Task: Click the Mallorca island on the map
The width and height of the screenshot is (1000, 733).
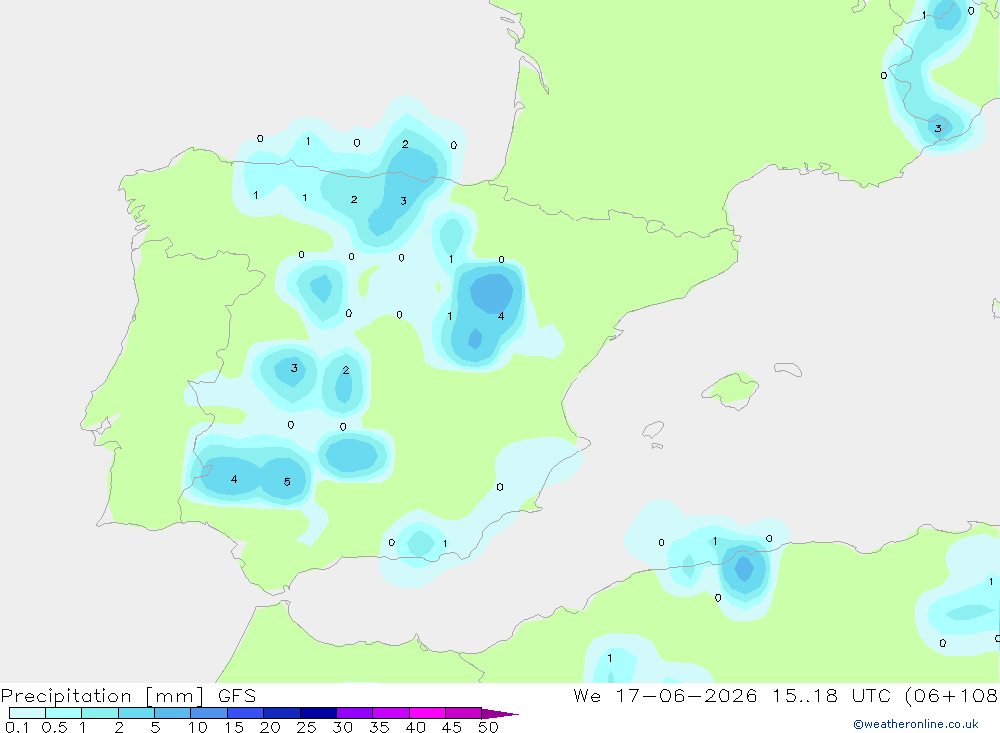Action: click(x=731, y=389)
